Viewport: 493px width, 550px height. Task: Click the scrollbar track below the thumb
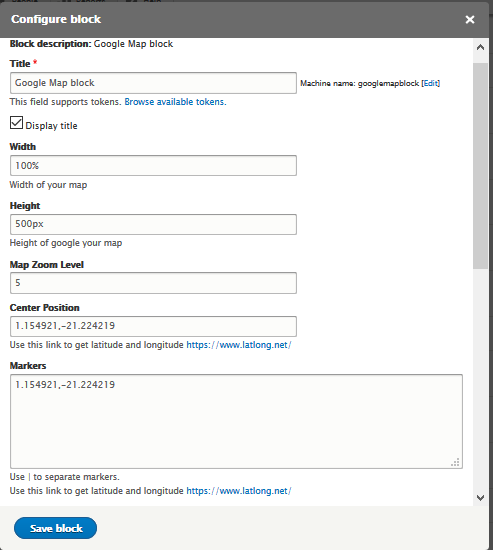[480, 379]
